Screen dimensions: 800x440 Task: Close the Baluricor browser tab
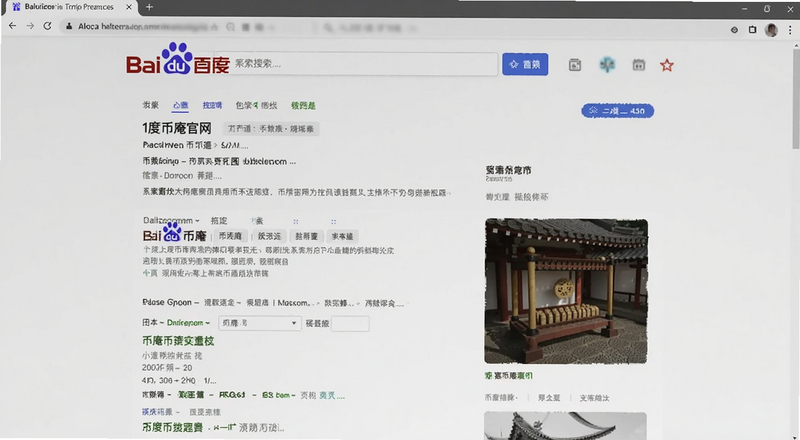click(x=129, y=7)
